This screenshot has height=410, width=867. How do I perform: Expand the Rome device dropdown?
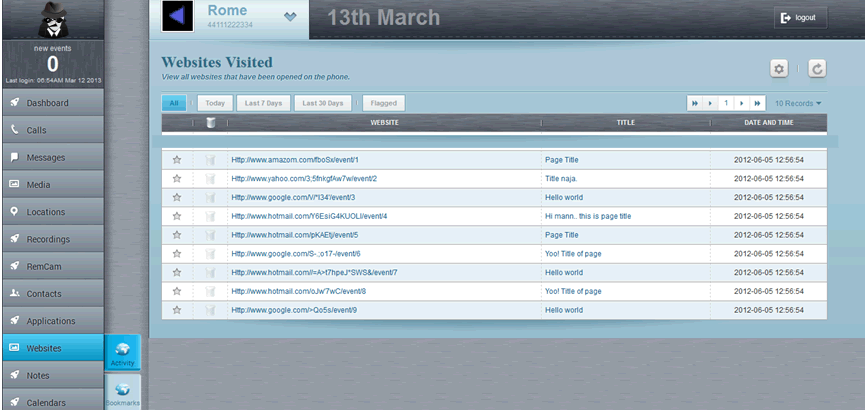(290, 16)
